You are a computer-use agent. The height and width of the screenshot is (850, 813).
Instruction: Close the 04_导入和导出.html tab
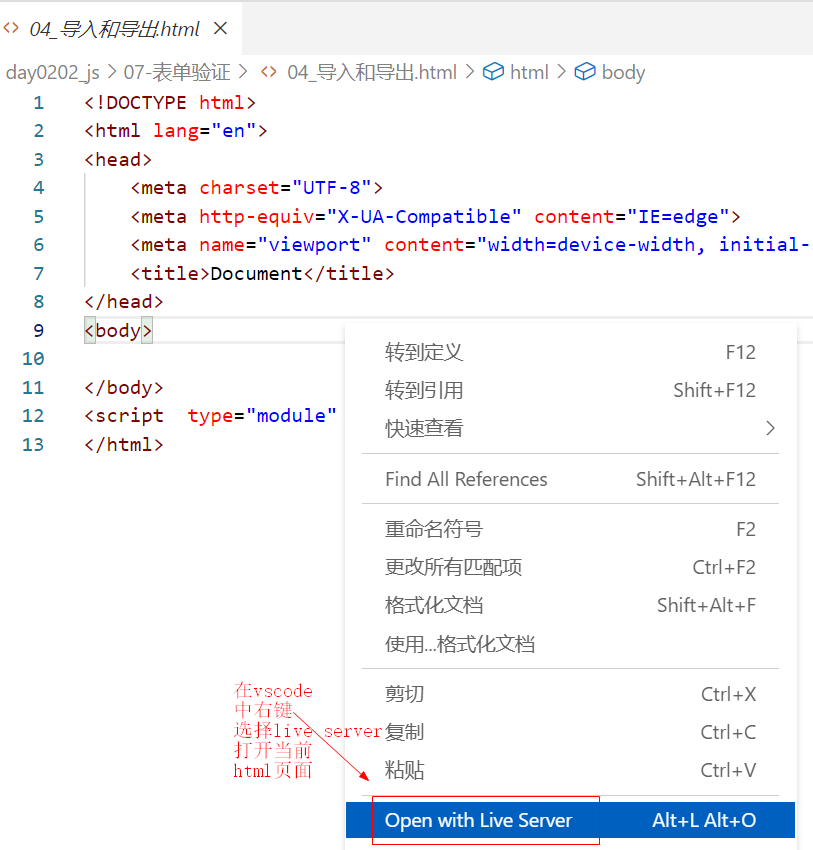tap(221, 28)
